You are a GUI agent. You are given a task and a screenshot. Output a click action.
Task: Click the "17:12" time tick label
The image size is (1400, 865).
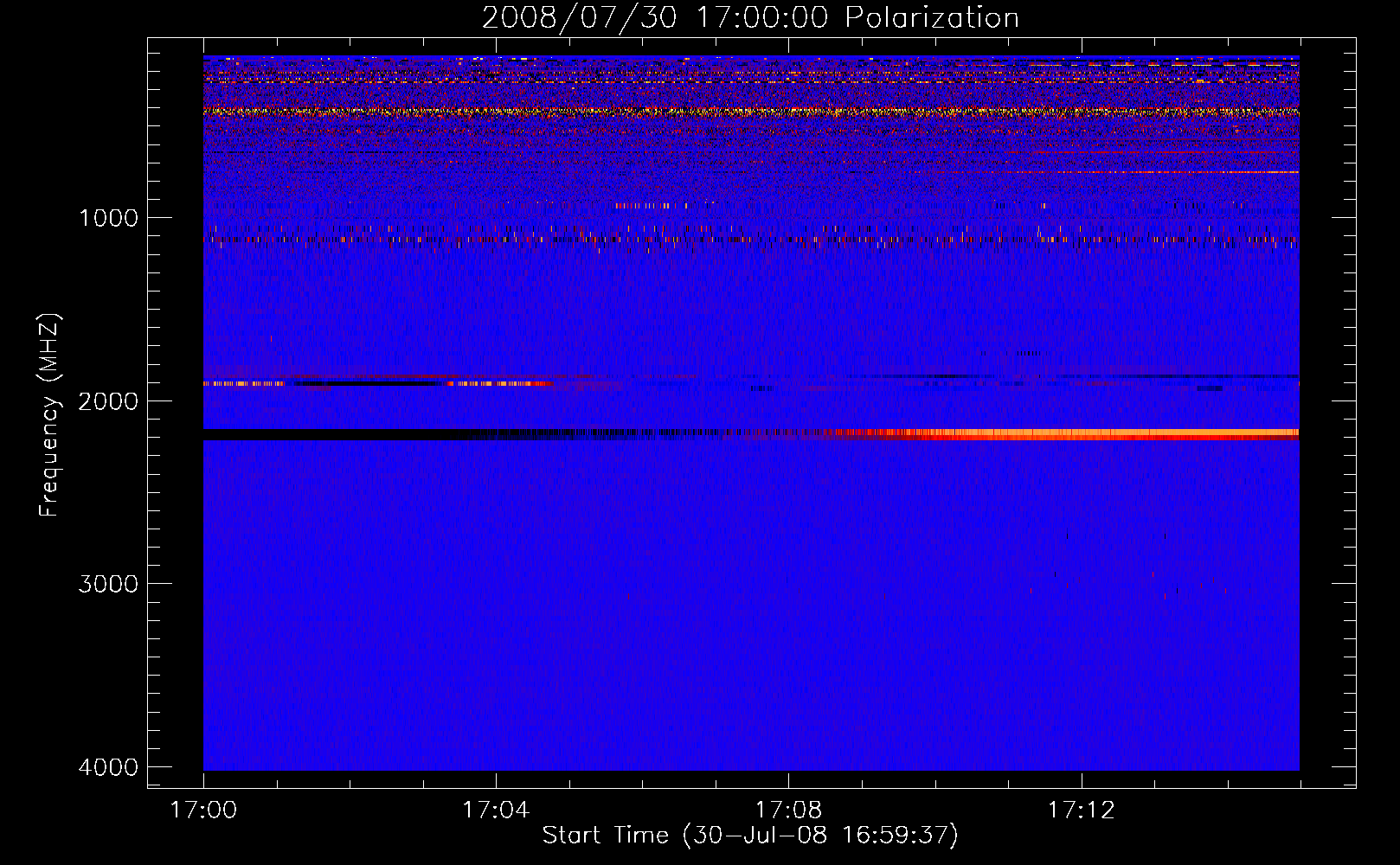pos(1082,811)
